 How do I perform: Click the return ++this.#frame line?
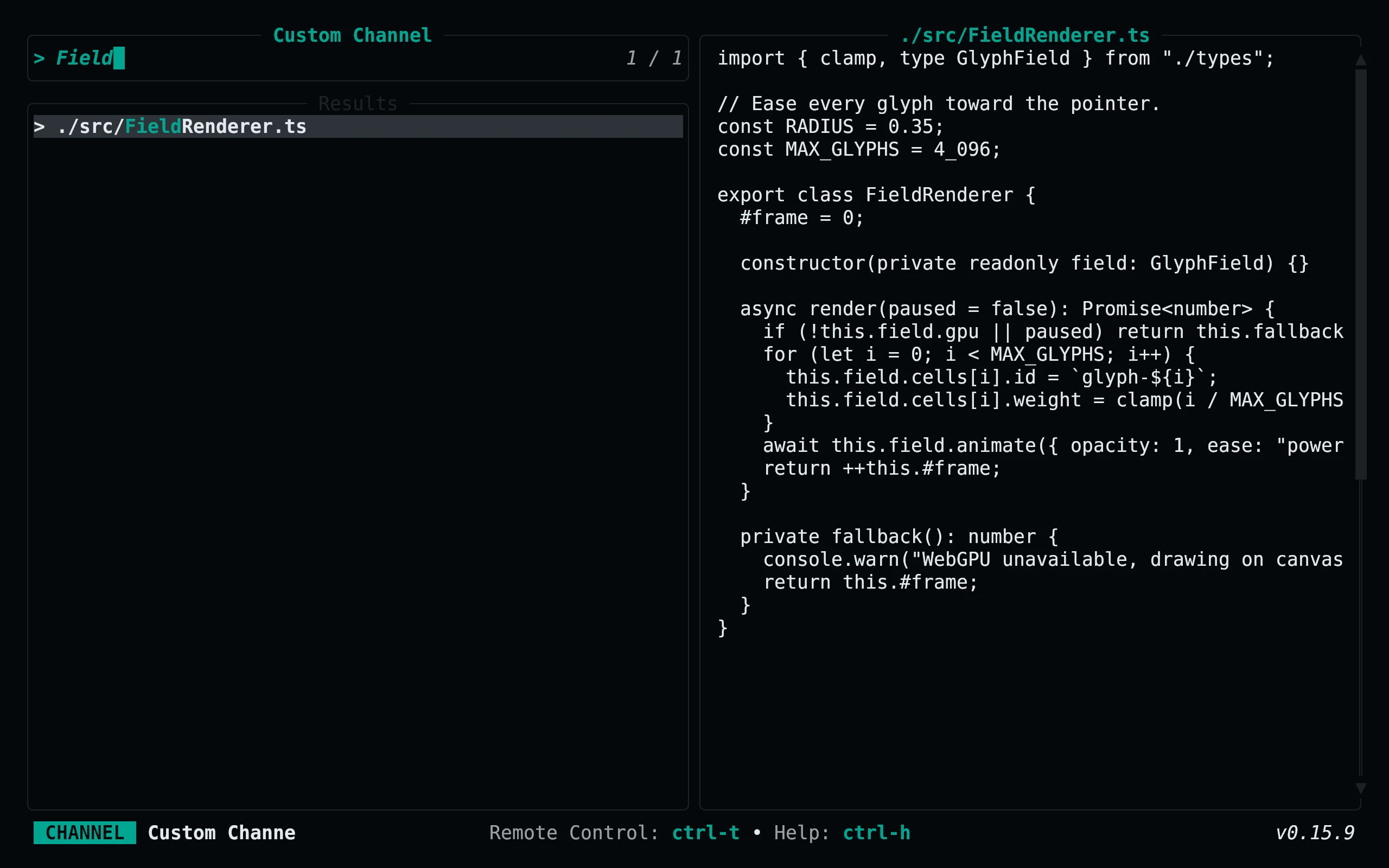tap(882, 468)
